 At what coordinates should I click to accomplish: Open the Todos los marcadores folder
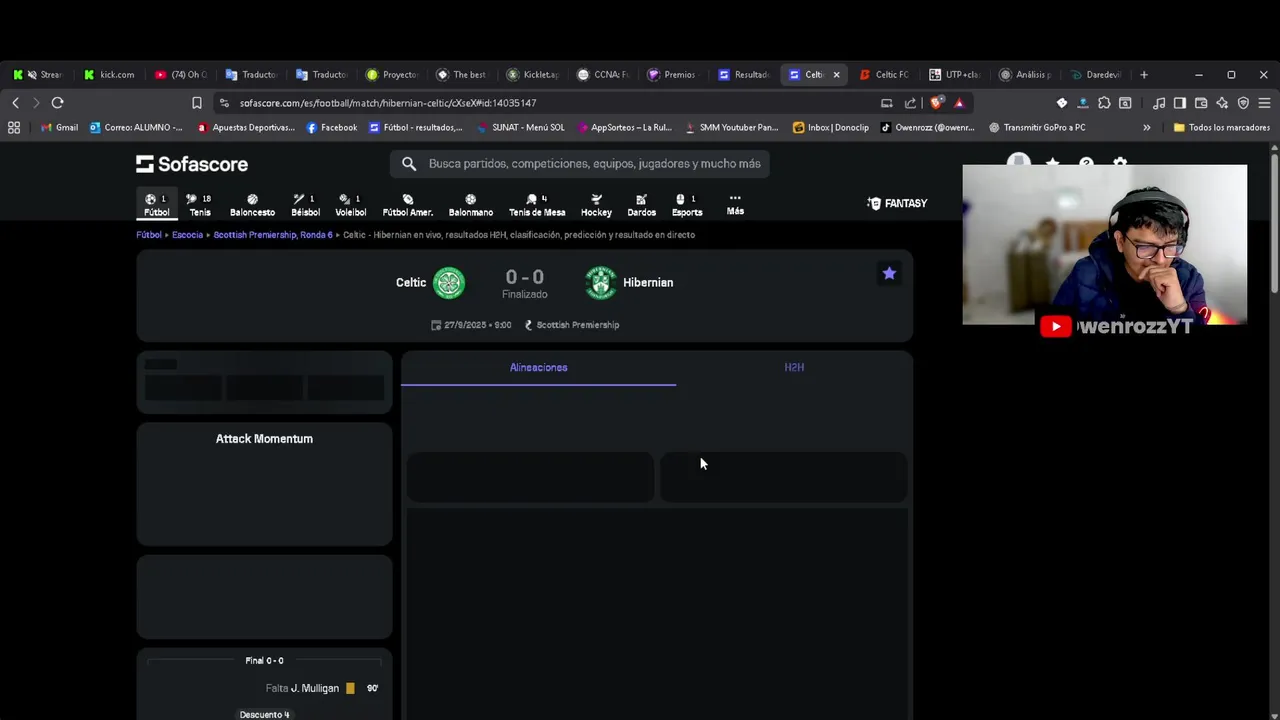click(x=1221, y=128)
